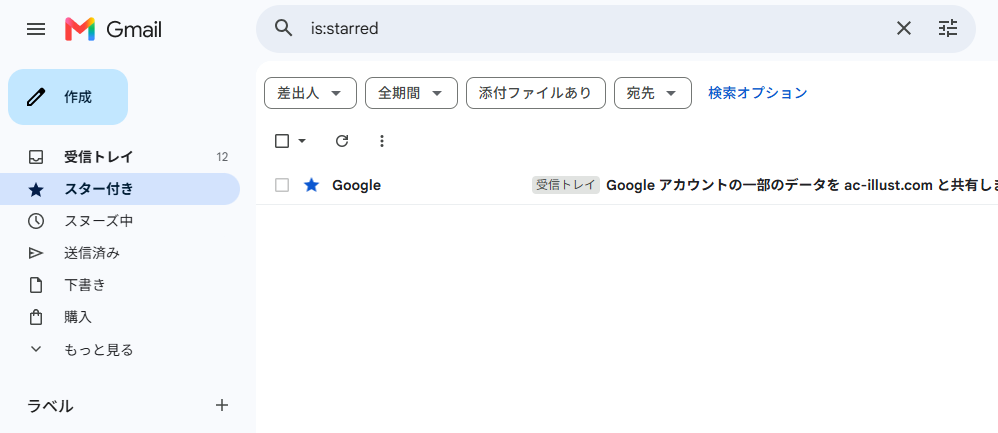
Task: Toggle the 添付ファイルあり filter chip
Action: point(536,93)
